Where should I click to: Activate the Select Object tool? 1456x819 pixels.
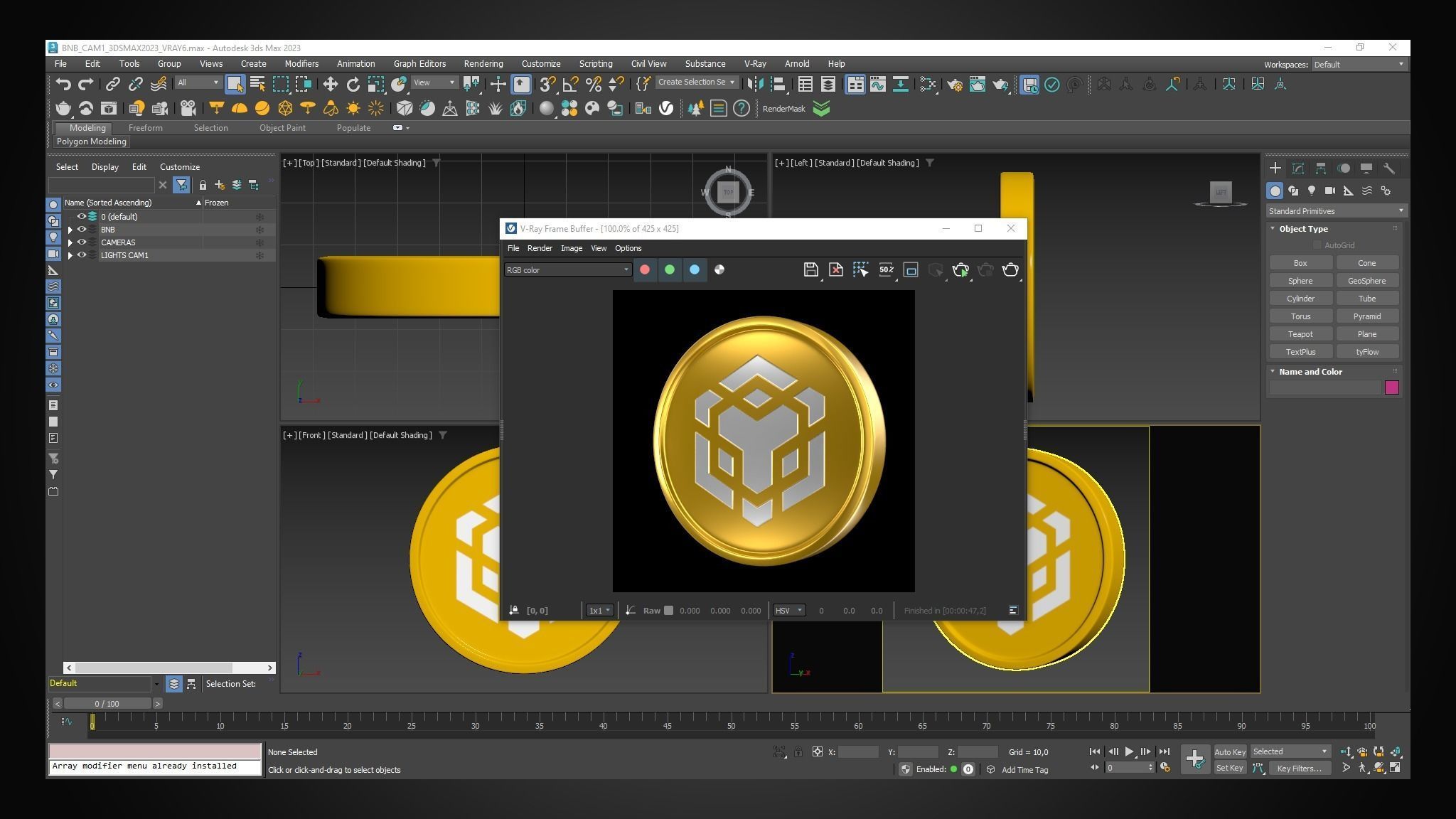pyautogui.click(x=235, y=85)
